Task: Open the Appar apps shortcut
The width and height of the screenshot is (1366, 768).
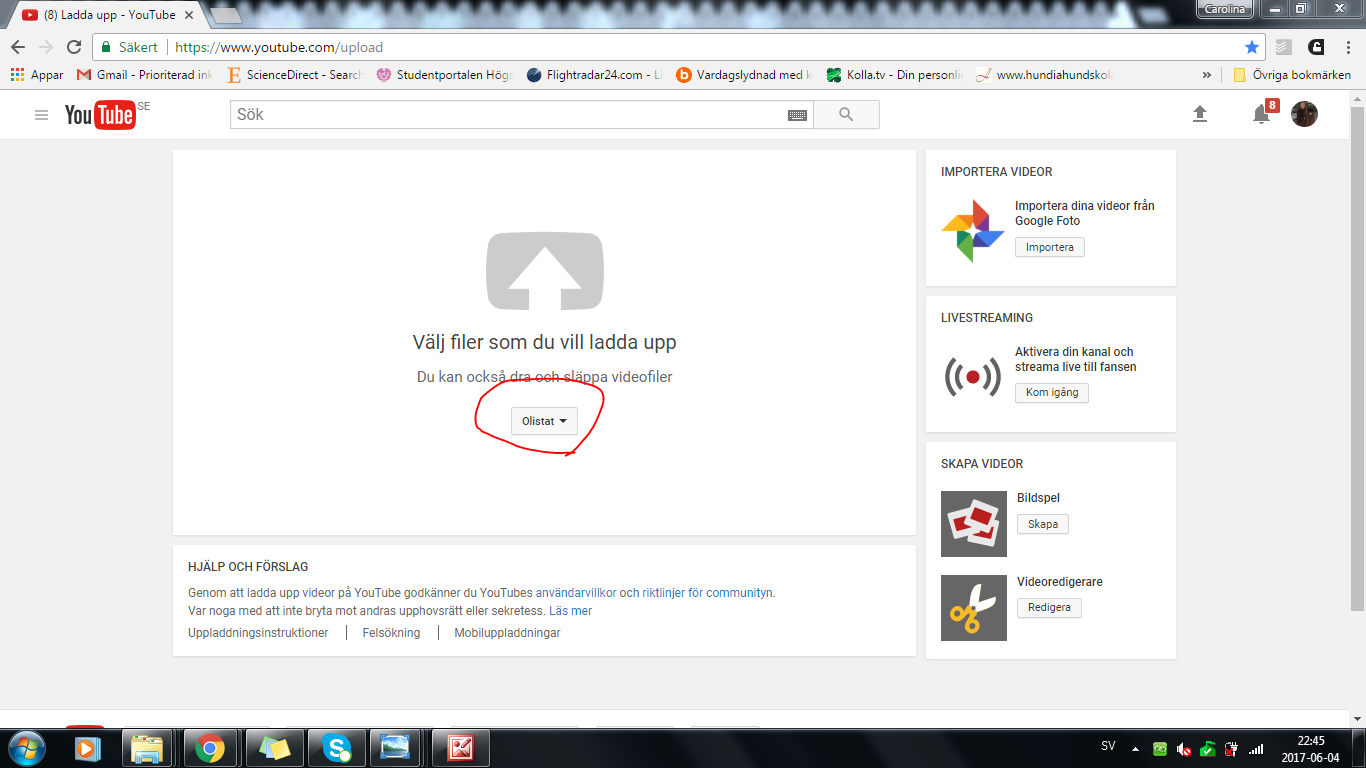Action: [37, 75]
